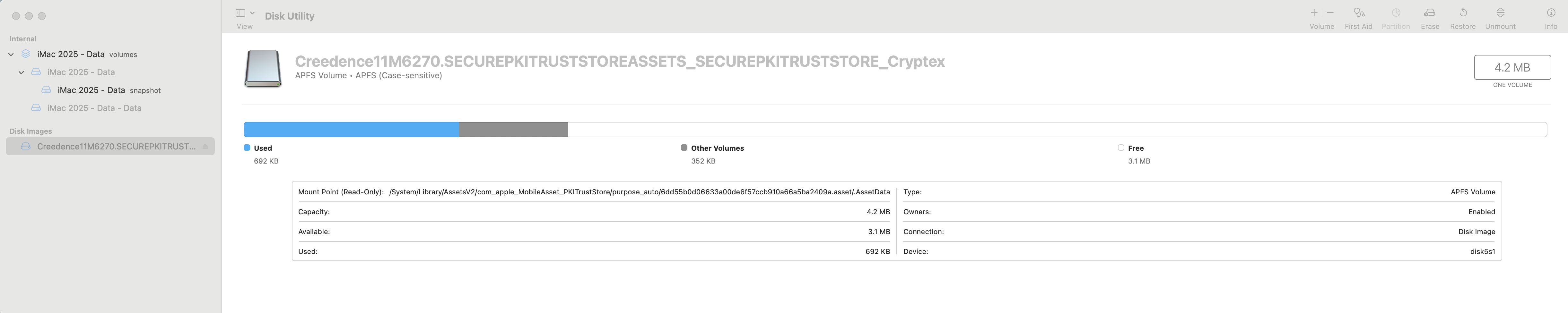Click the Capacity 4.2 MB value

tap(878, 212)
